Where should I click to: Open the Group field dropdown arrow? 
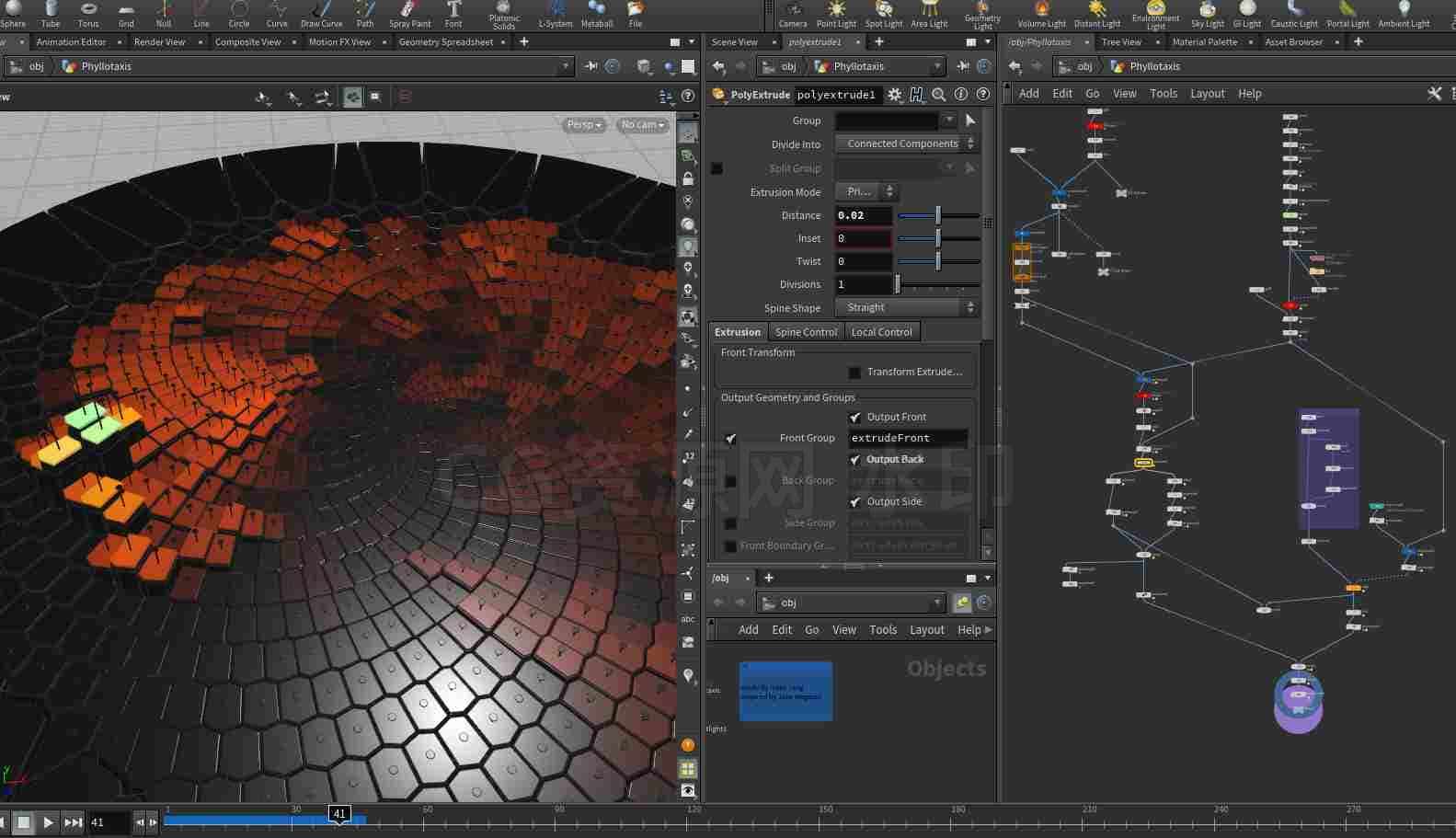(x=948, y=121)
